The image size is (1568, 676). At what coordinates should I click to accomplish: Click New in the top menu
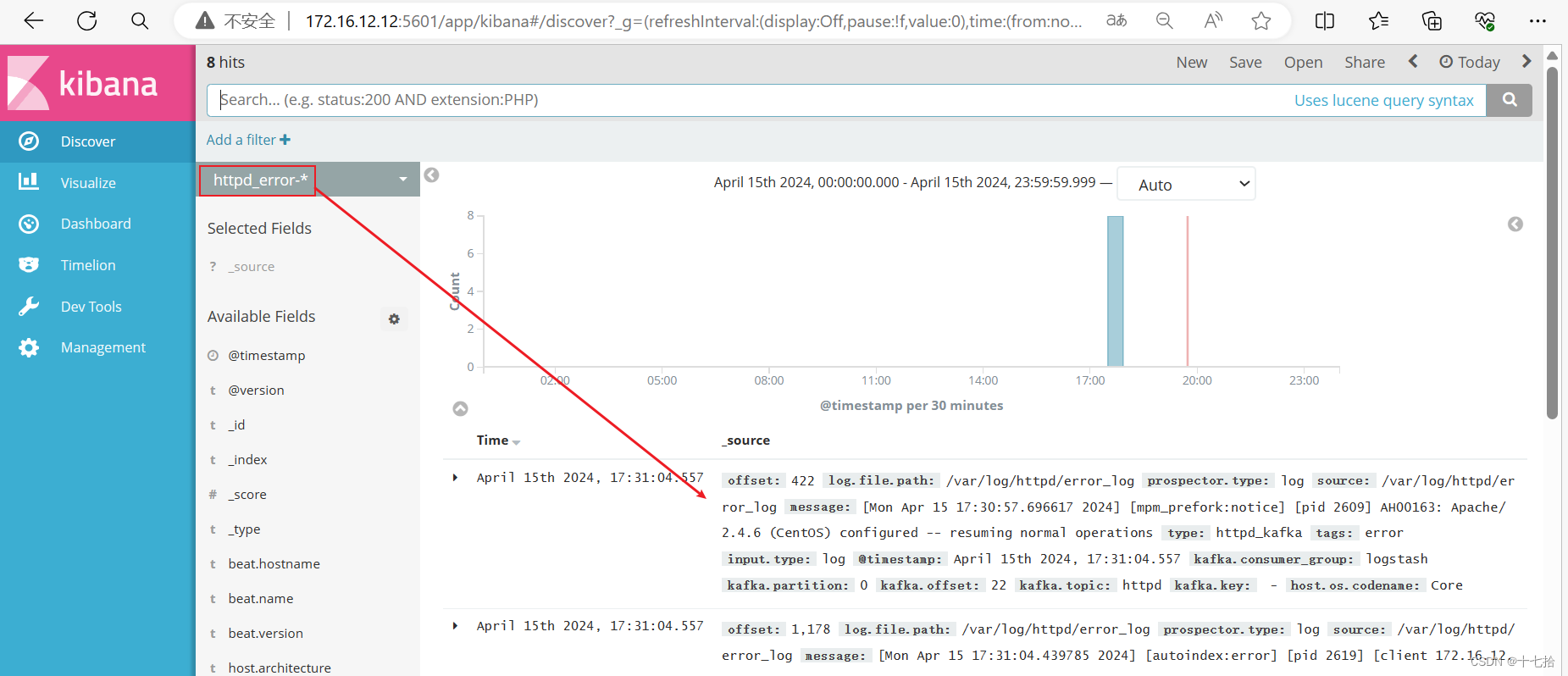click(x=1191, y=62)
